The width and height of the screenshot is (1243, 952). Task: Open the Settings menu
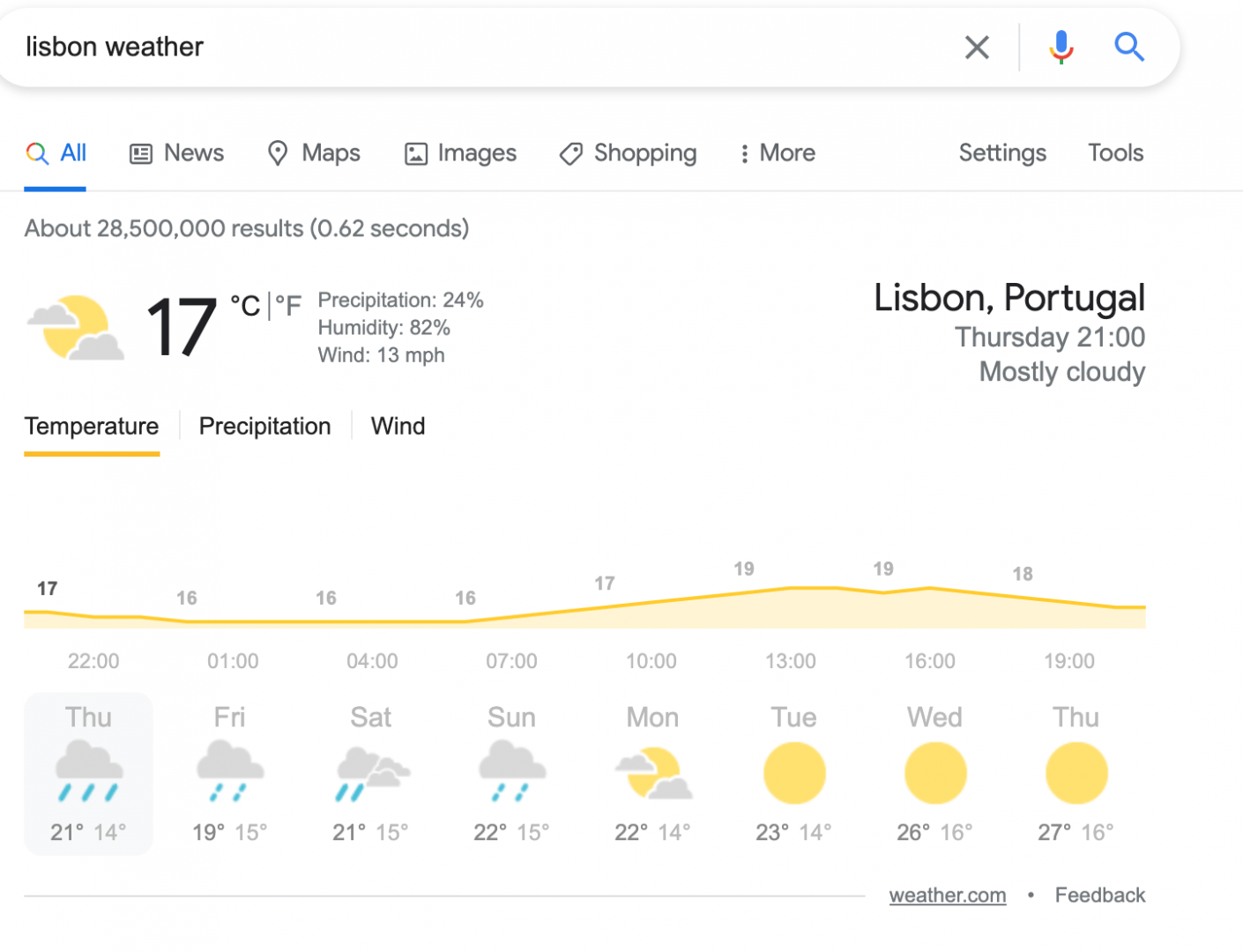tap(1002, 153)
